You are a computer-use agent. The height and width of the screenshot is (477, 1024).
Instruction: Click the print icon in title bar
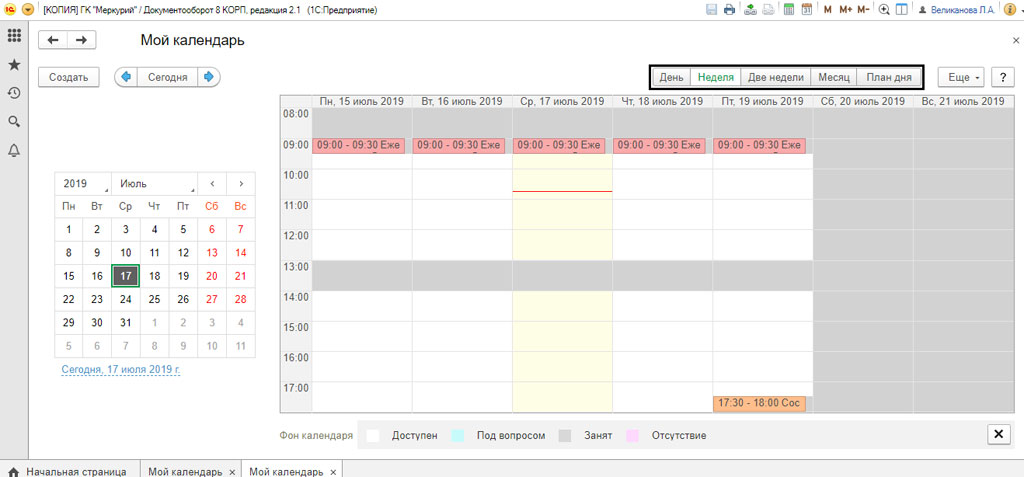[729, 9]
